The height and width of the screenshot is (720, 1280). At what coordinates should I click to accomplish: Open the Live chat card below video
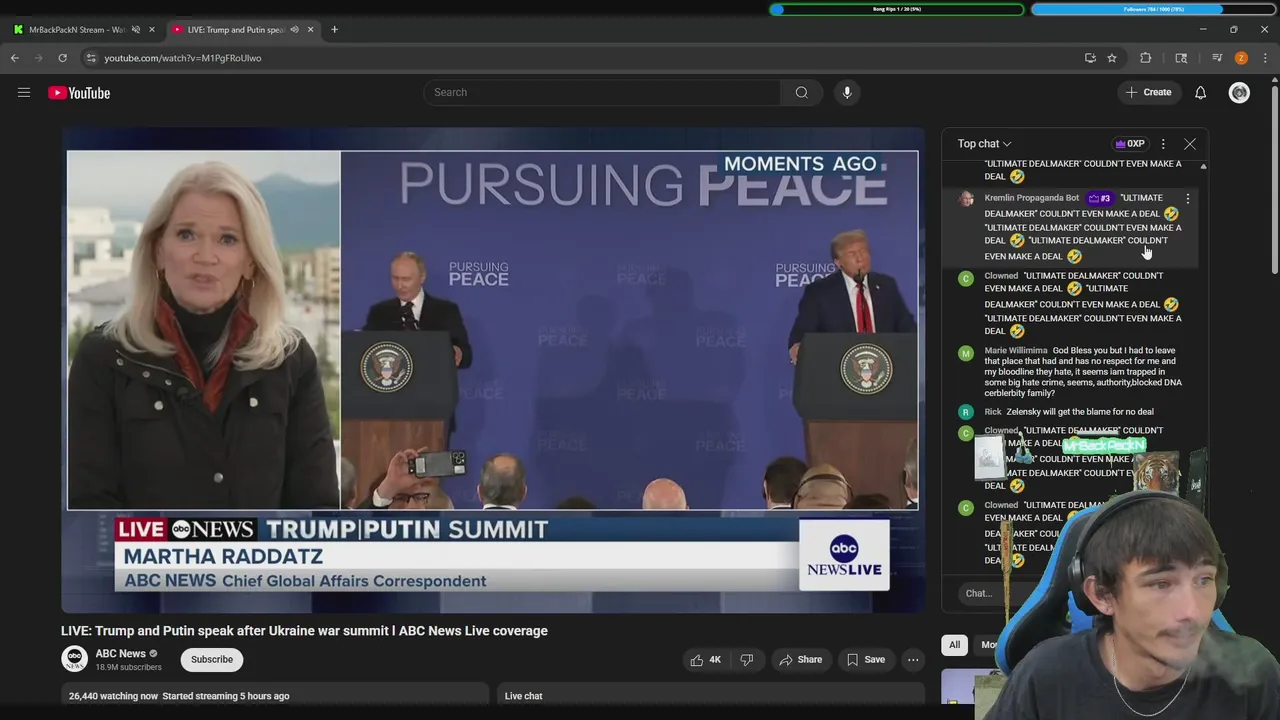point(709,696)
